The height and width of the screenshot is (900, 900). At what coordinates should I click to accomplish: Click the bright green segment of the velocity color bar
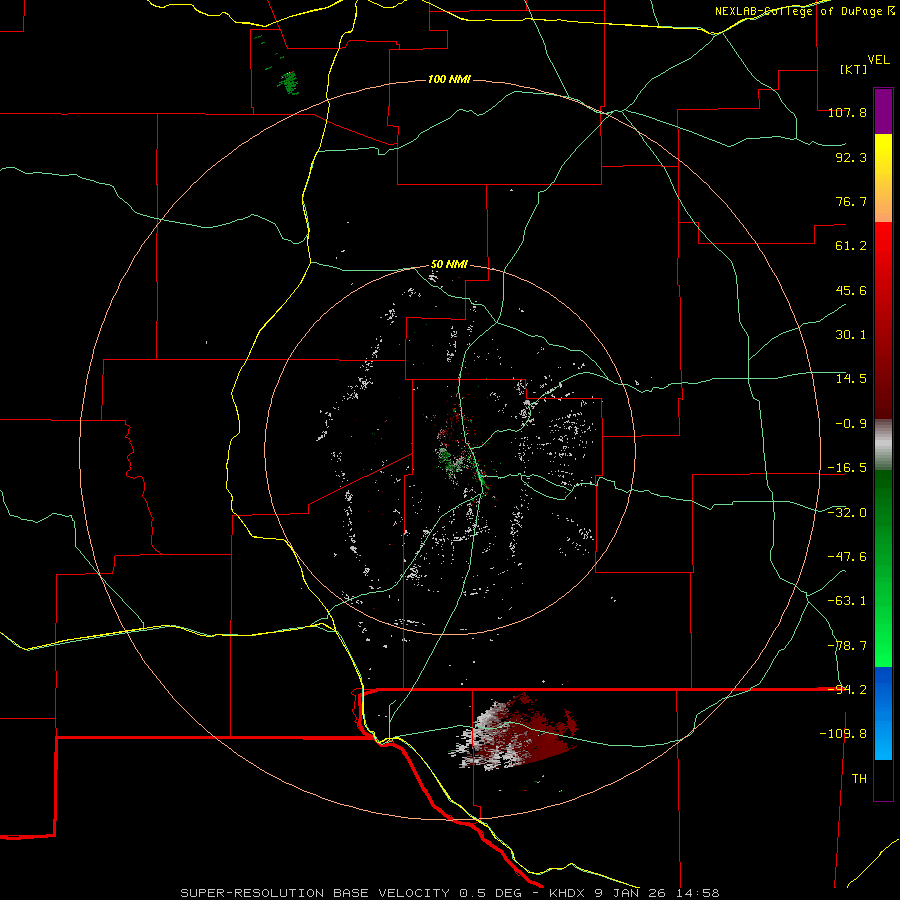point(883,568)
